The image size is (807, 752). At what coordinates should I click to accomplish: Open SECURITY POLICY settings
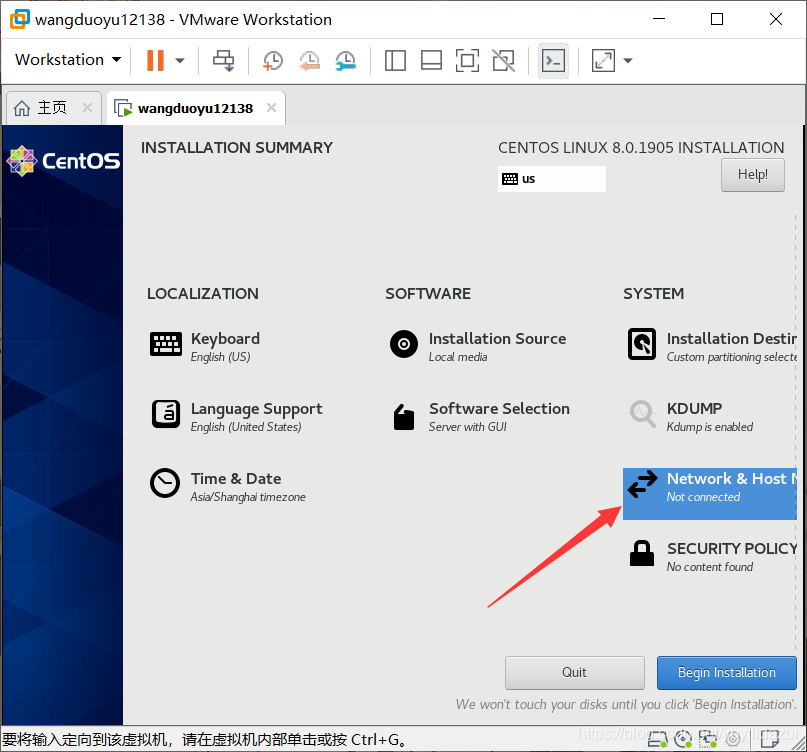(712, 556)
